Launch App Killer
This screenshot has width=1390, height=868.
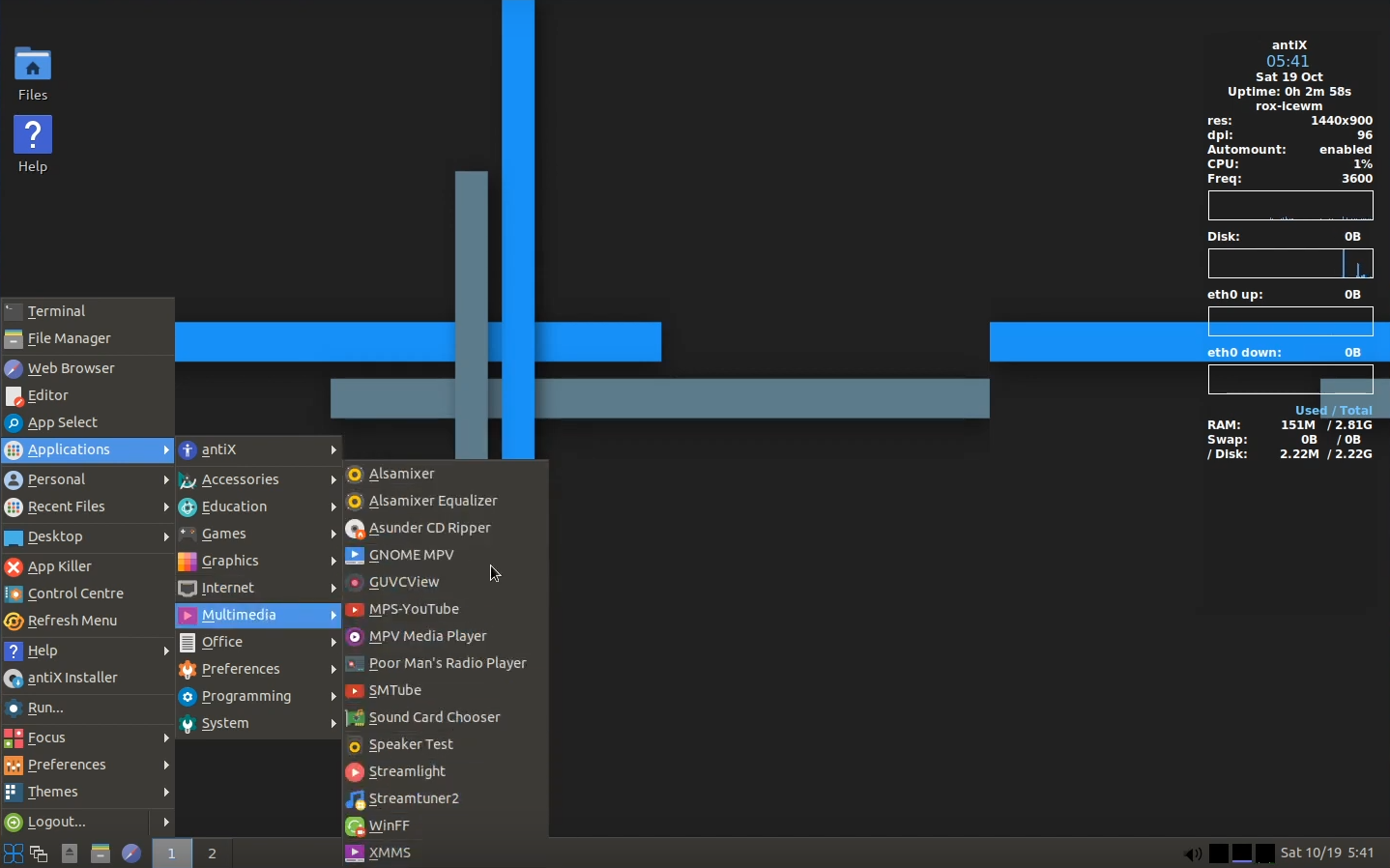(88, 566)
